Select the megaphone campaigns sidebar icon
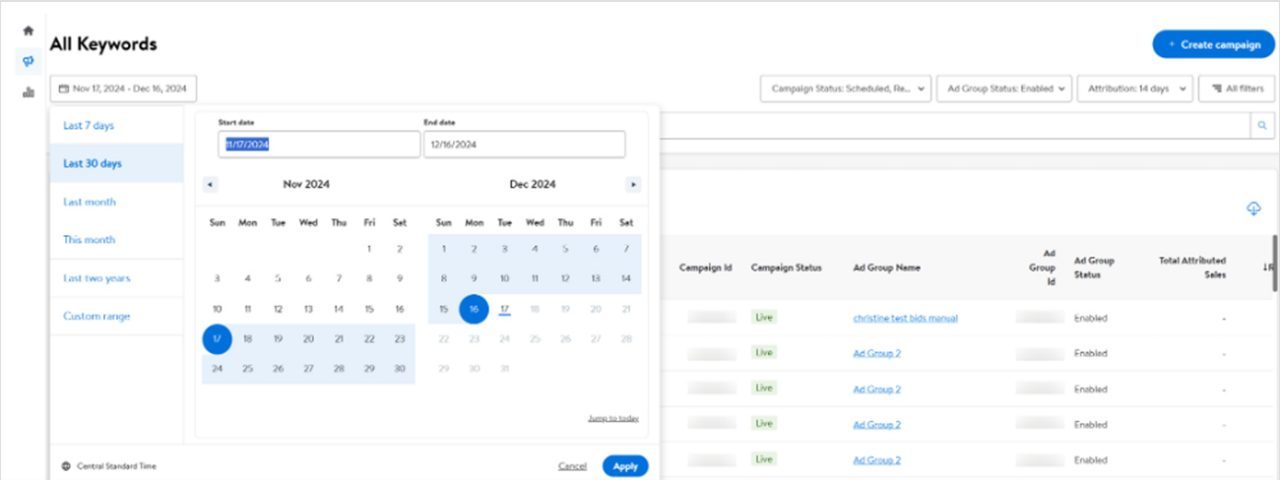 click(28, 62)
